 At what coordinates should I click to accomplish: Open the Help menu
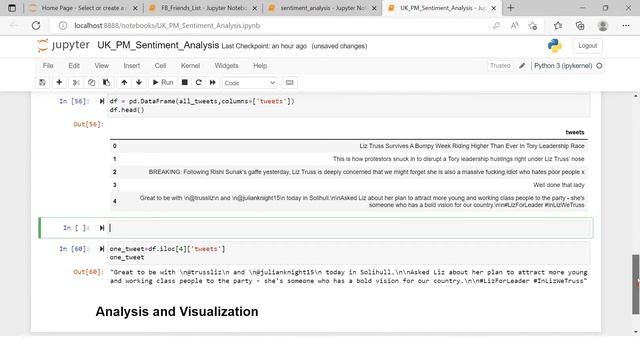click(260, 66)
